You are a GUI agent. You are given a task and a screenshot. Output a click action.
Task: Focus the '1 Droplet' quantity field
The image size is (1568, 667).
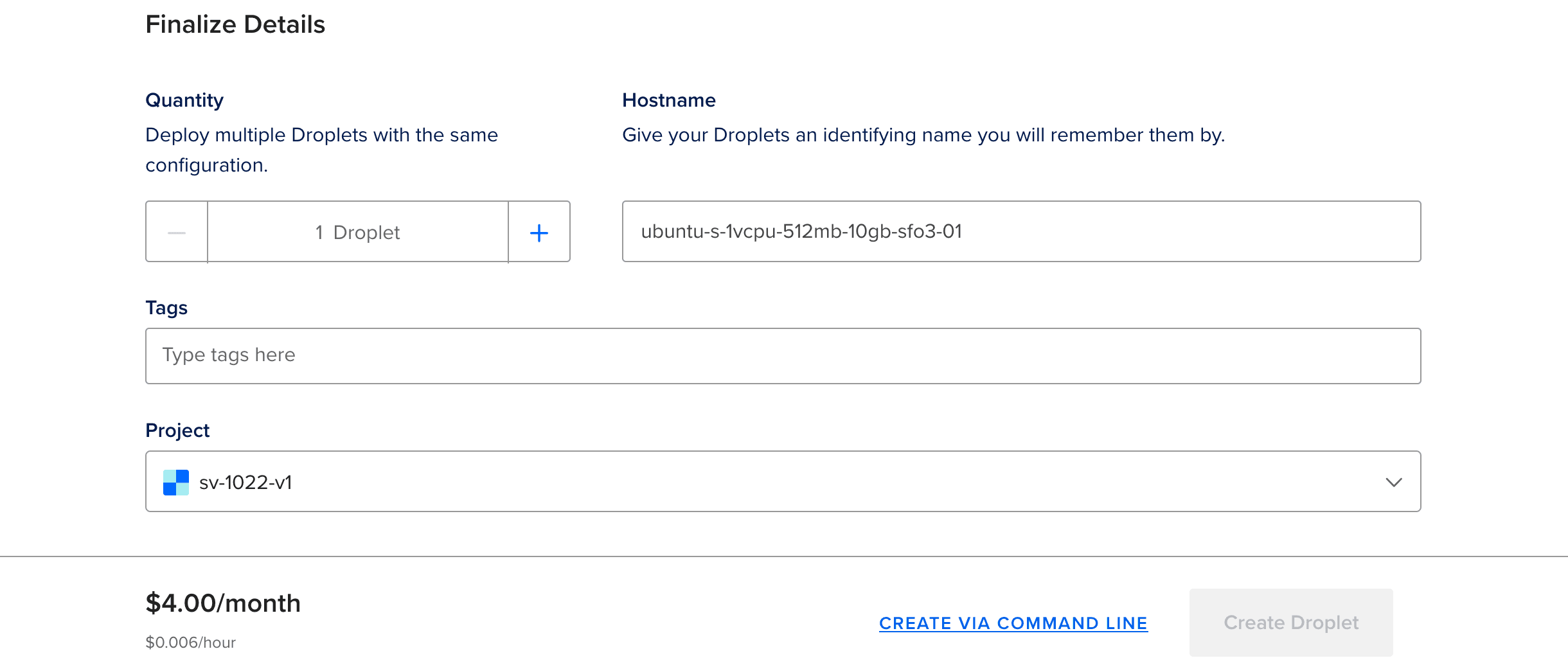(358, 232)
